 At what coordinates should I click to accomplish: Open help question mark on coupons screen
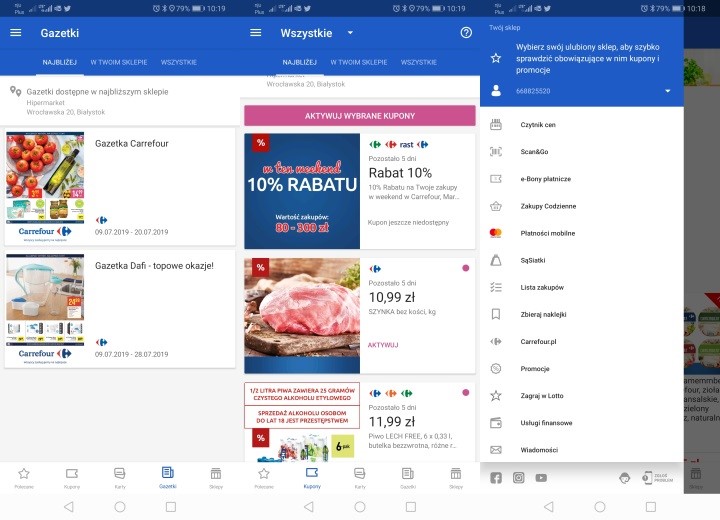(465, 33)
